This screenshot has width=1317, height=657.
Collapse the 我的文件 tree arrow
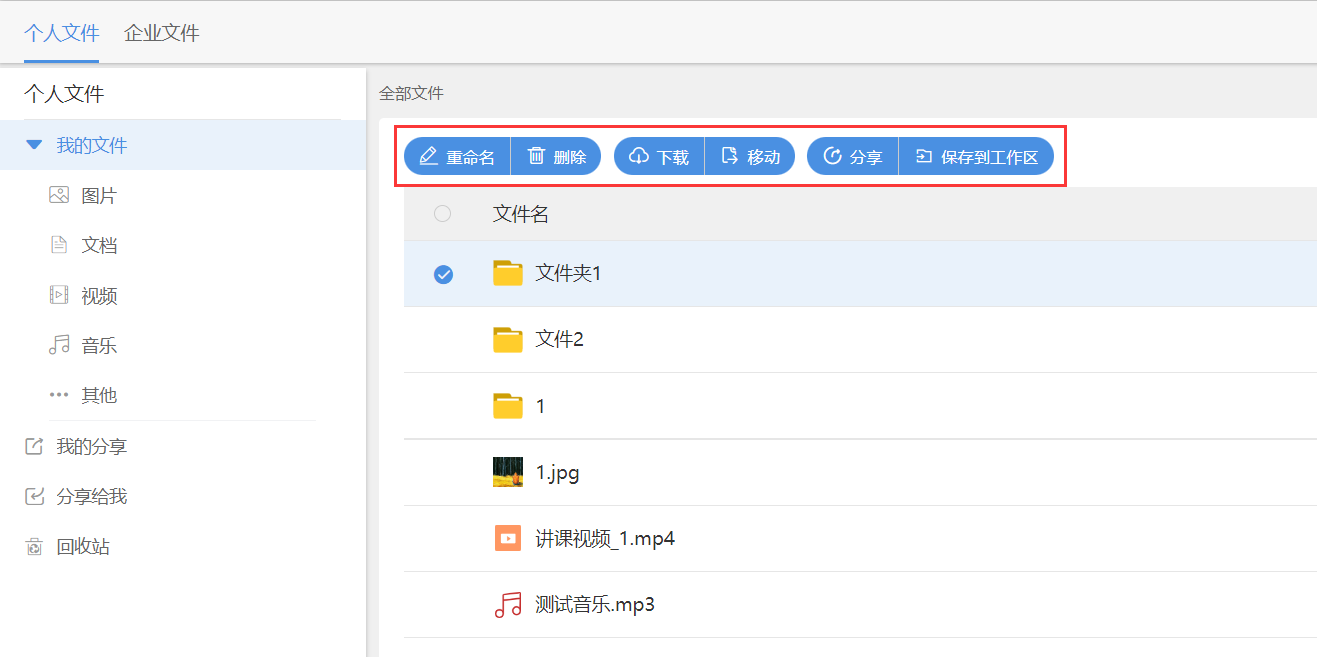pos(34,146)
